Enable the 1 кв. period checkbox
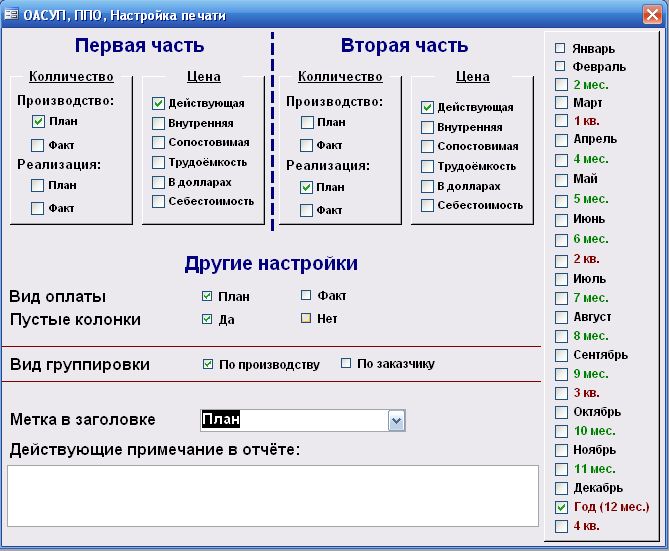Viewport: 669px width, 551px height. (561, 121)
